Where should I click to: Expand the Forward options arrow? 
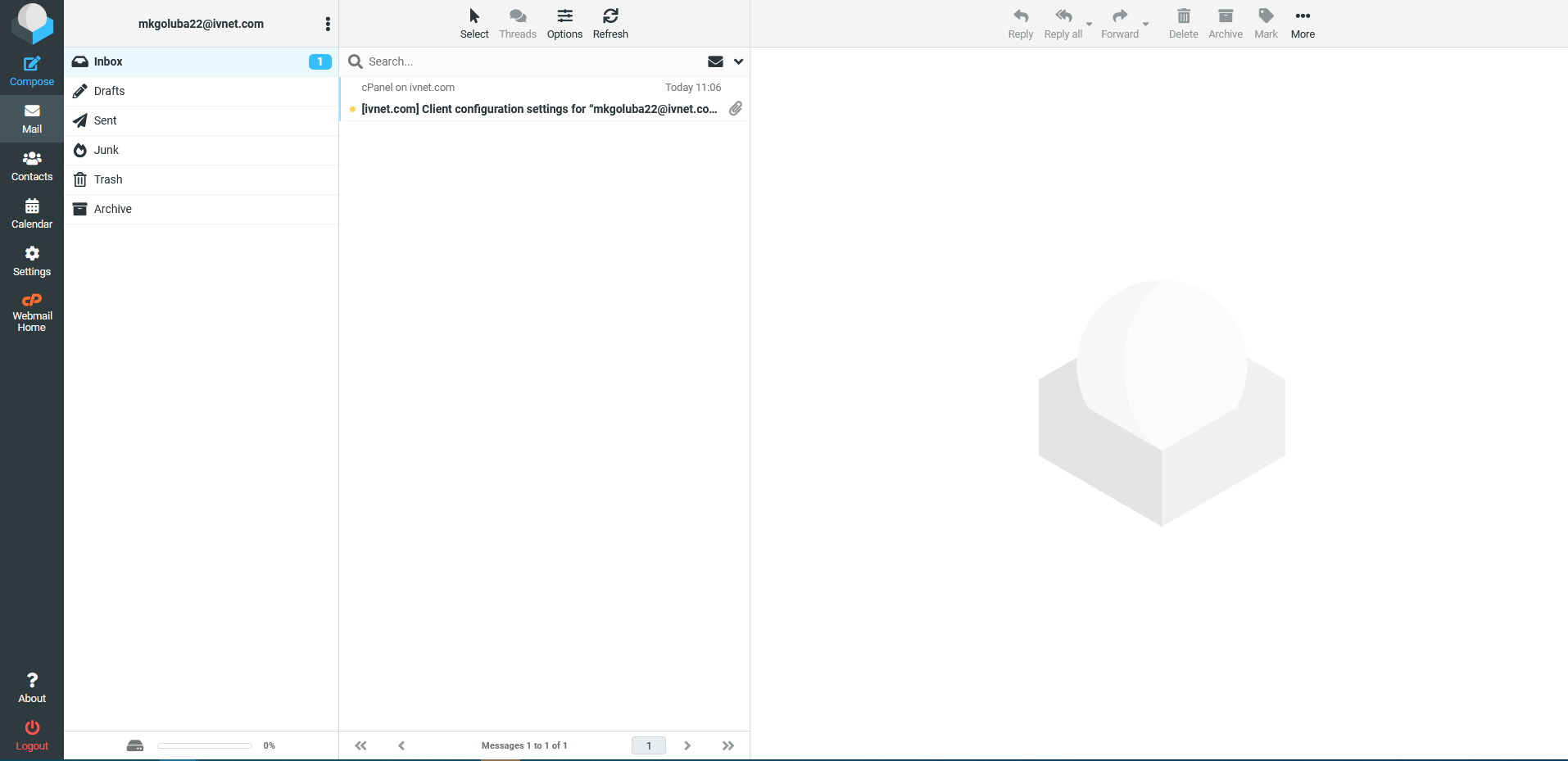coord(1145,24)
